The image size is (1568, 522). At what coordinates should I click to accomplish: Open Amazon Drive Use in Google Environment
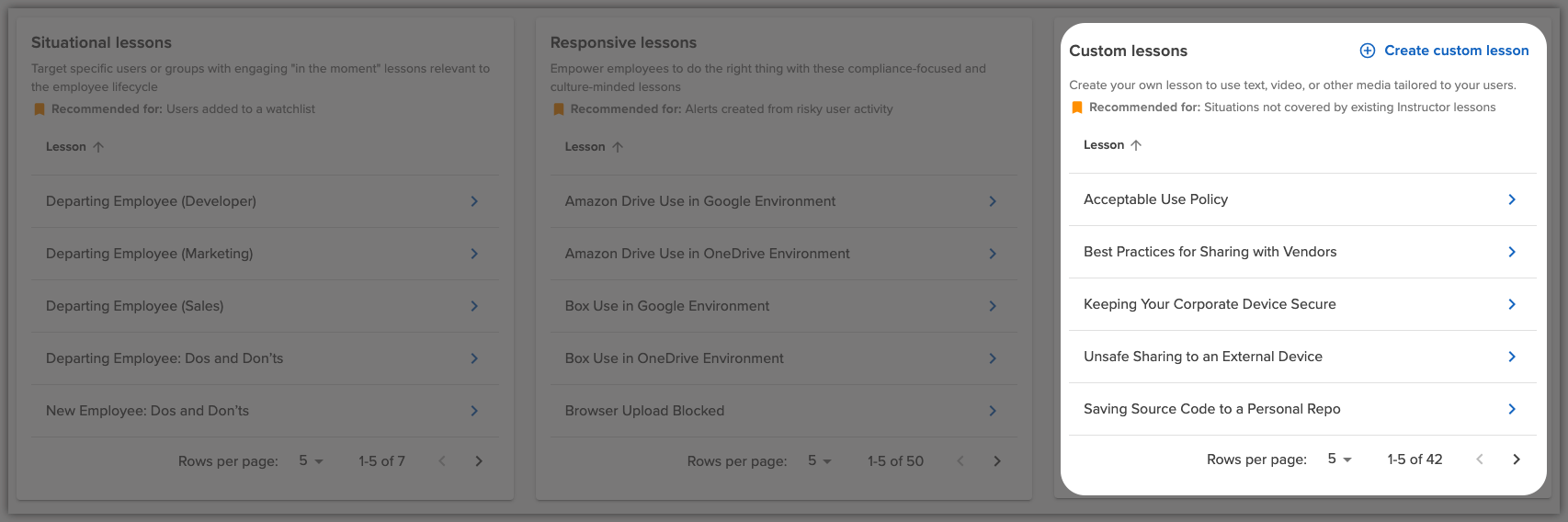pos(699,201)
